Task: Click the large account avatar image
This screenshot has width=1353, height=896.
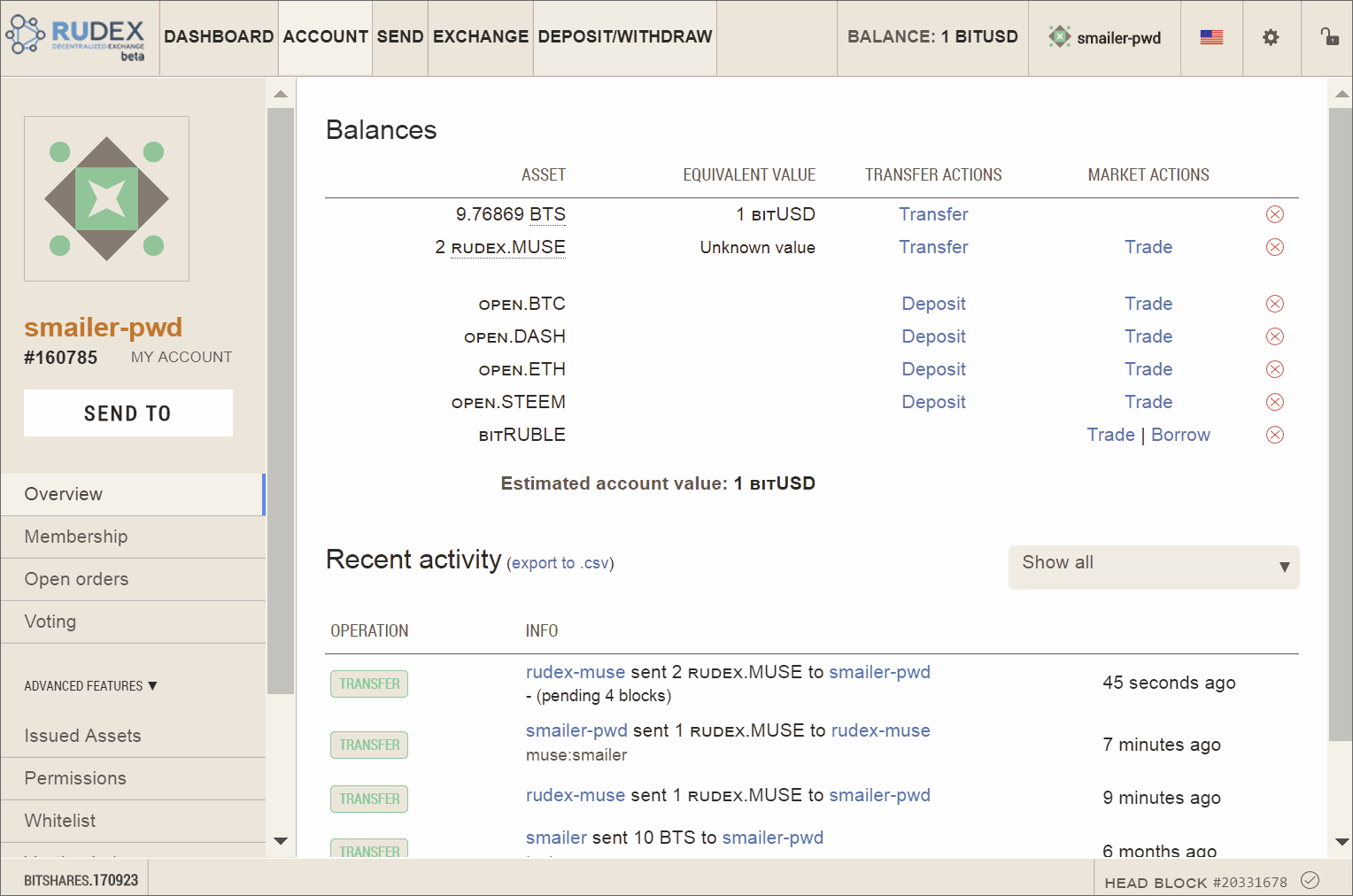Action: [x=106, y=198]
